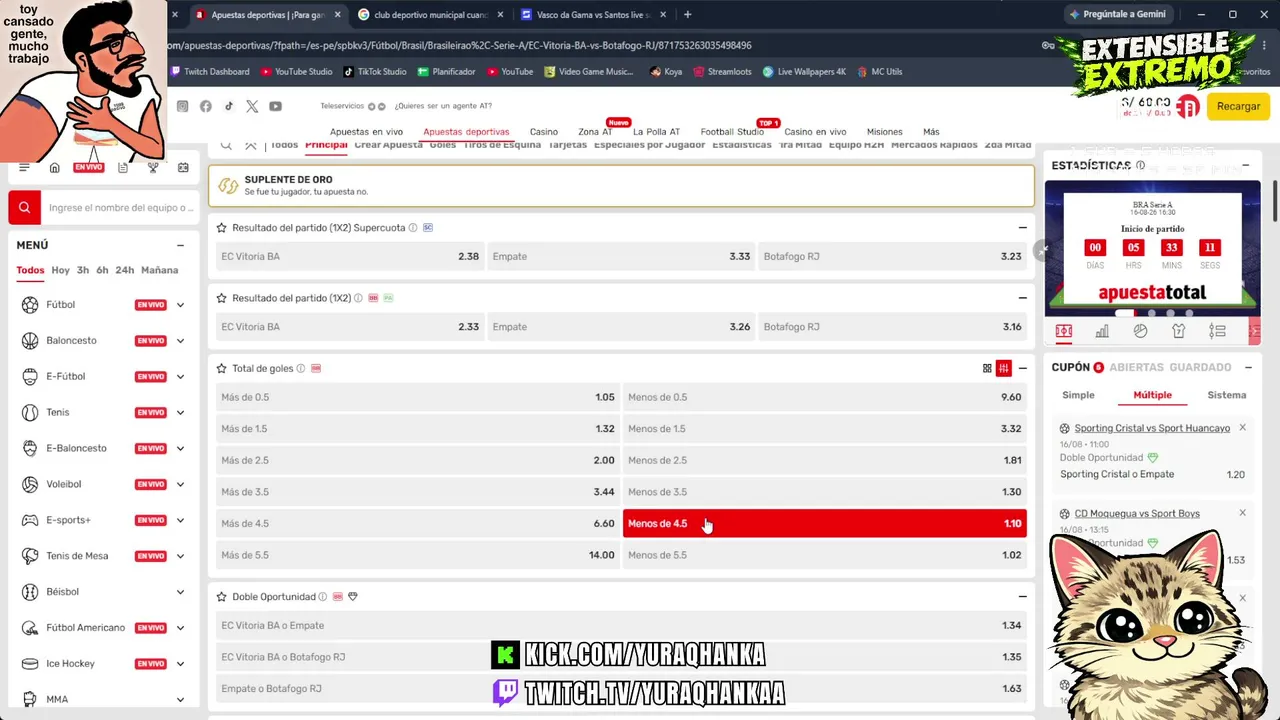Image resolution: width=1280 pixels, height=720 pixels.
Task: Open the X (Twitter) social icon
Action: click(252, 106)
